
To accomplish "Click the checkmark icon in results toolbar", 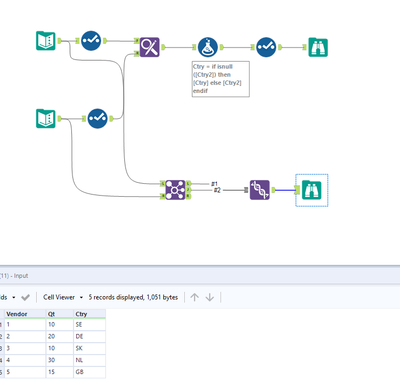I will pos(25,297).
